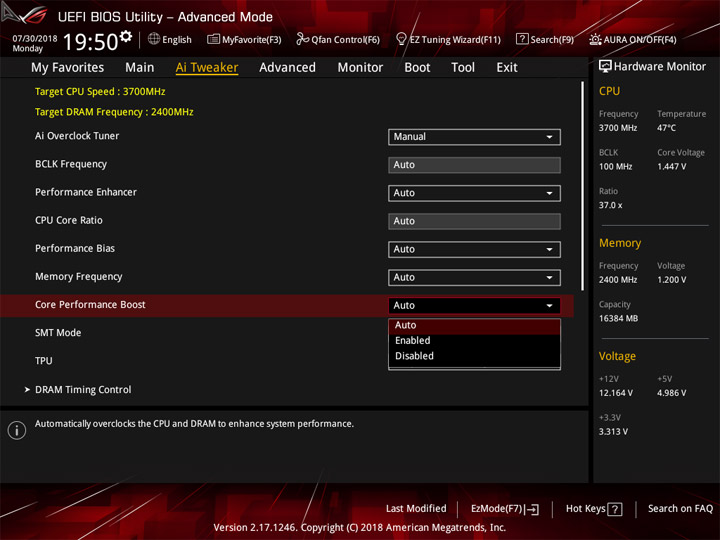This screenshot has height=540, width=720.
Task: Click the EzMode exit arrow icon
Action: pyautogui.click(x=533, y=509)
